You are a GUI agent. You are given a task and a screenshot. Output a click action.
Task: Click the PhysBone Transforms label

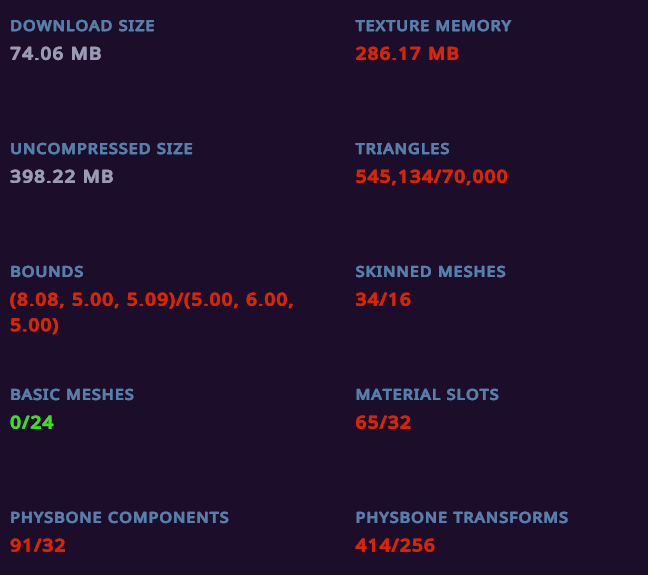(x=462, y=518)
